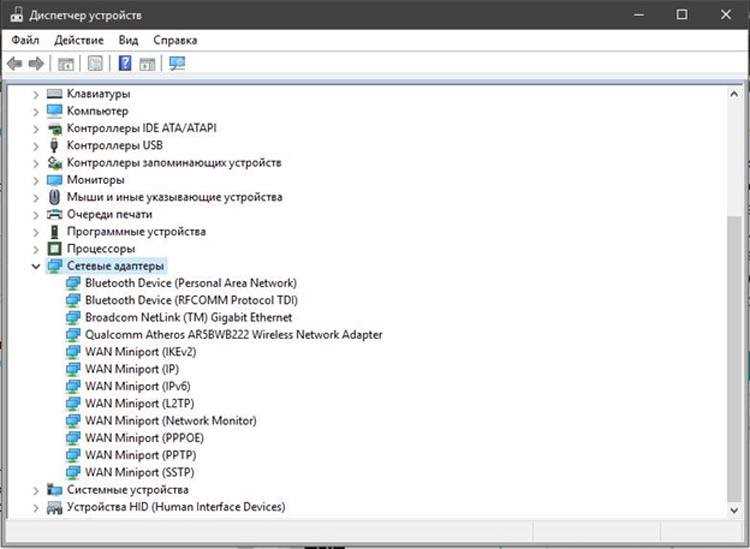Expand the Контроллеры USB node
The image size is (750, 549).
click(36, 146)
